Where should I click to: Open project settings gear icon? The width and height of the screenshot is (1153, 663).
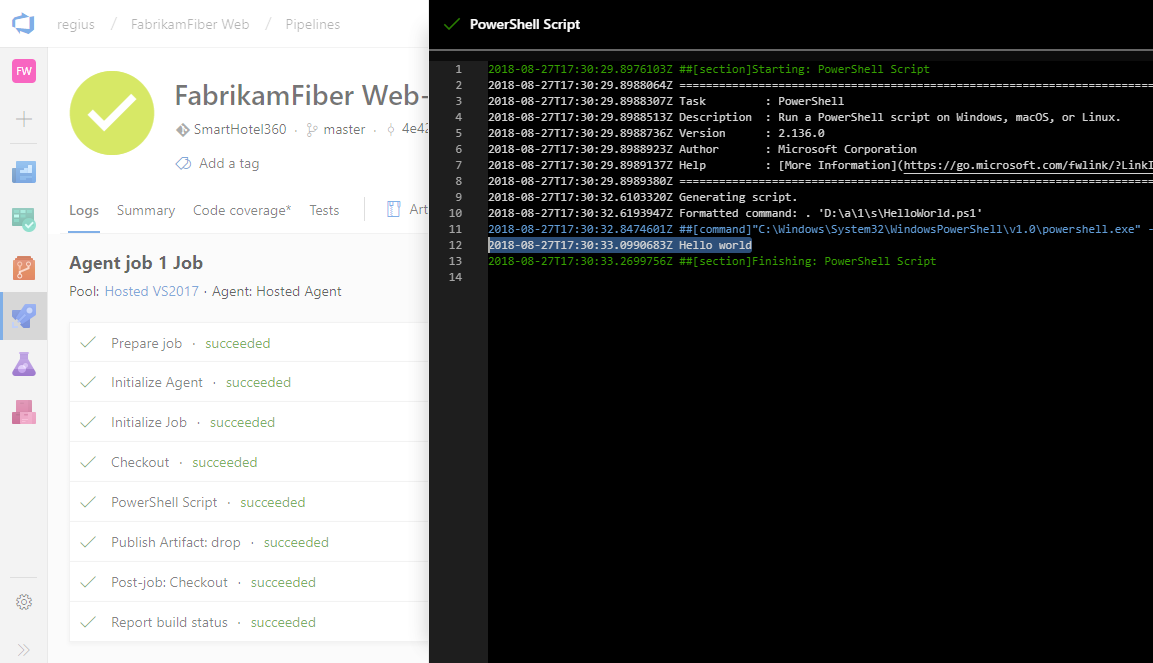(x=23, y=602)
